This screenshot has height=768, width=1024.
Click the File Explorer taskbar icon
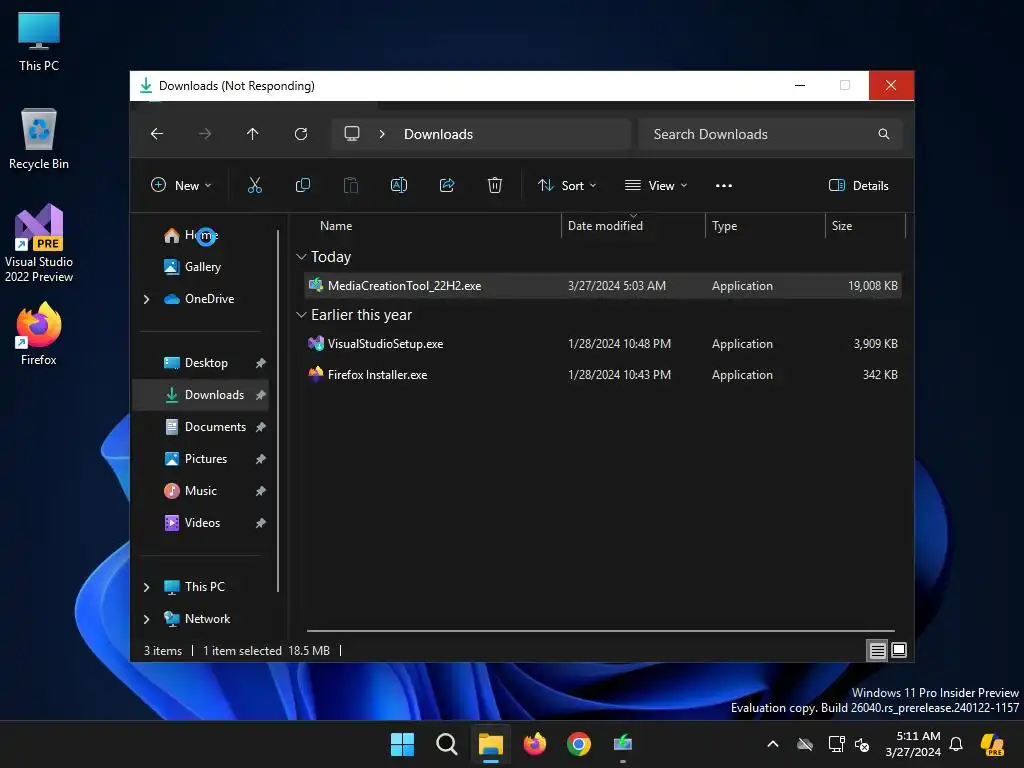coord(490,744)
